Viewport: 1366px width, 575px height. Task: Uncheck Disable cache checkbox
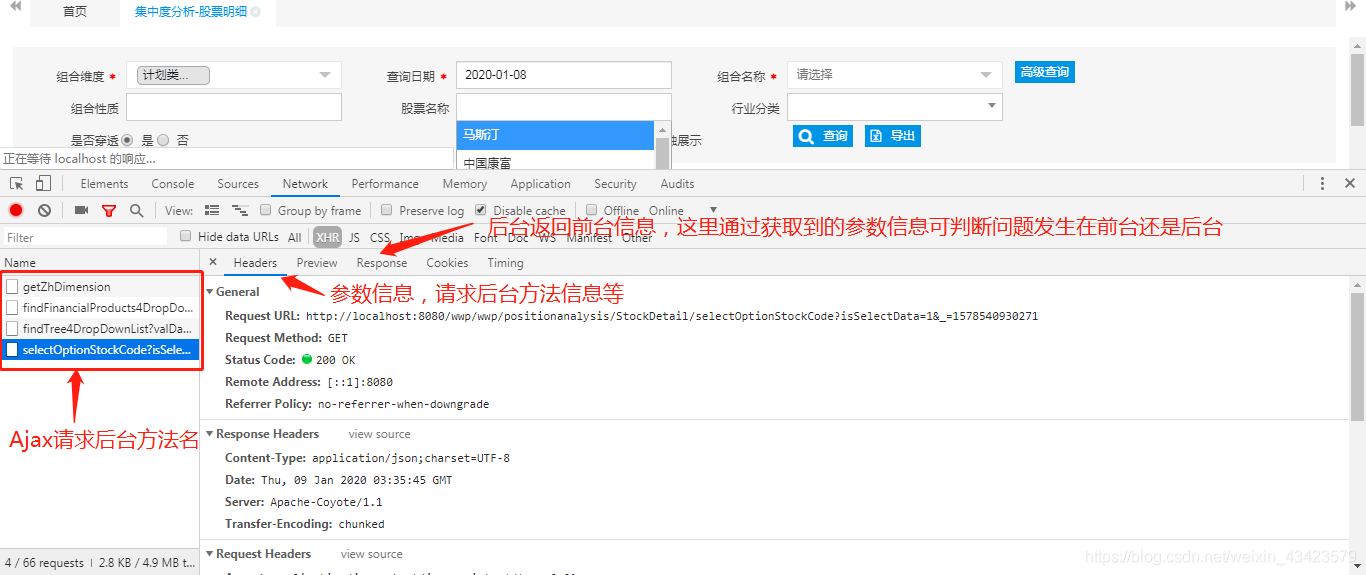pos(481,210)
